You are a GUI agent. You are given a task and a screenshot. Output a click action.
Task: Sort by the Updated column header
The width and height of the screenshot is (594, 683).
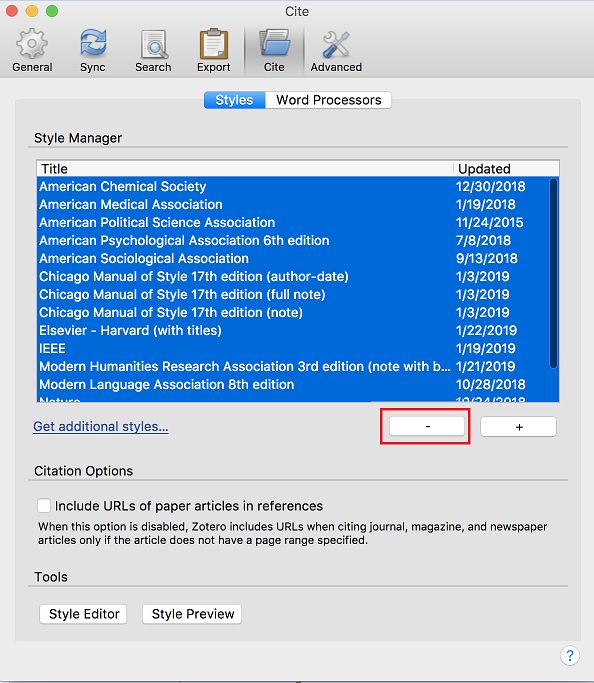506,169
